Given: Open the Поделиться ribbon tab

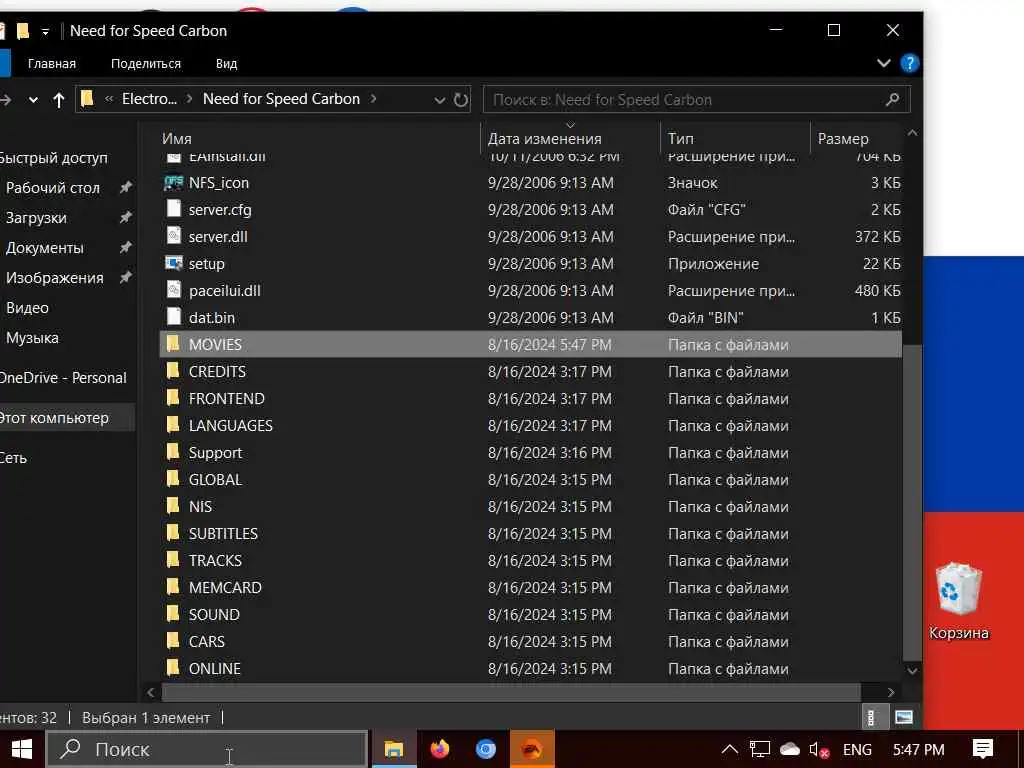Looking at the screenshot, I should 146,63.
